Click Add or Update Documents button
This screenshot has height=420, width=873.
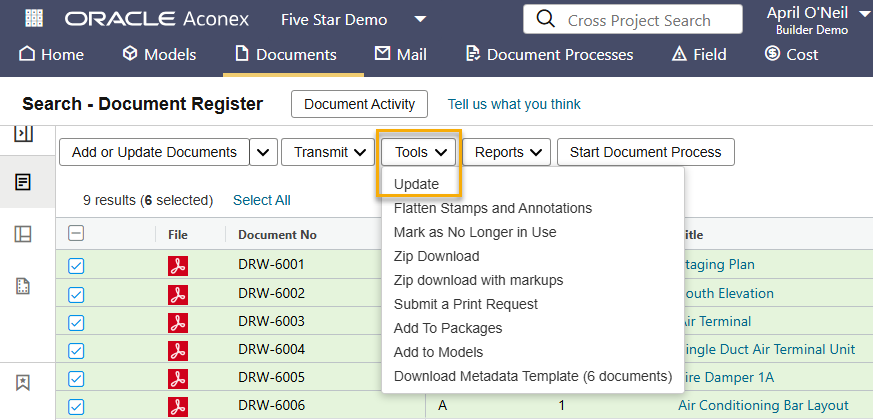154,152
